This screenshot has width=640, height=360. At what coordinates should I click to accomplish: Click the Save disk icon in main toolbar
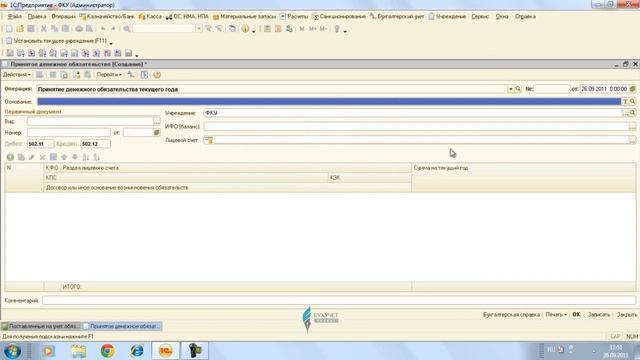[31, 29]
